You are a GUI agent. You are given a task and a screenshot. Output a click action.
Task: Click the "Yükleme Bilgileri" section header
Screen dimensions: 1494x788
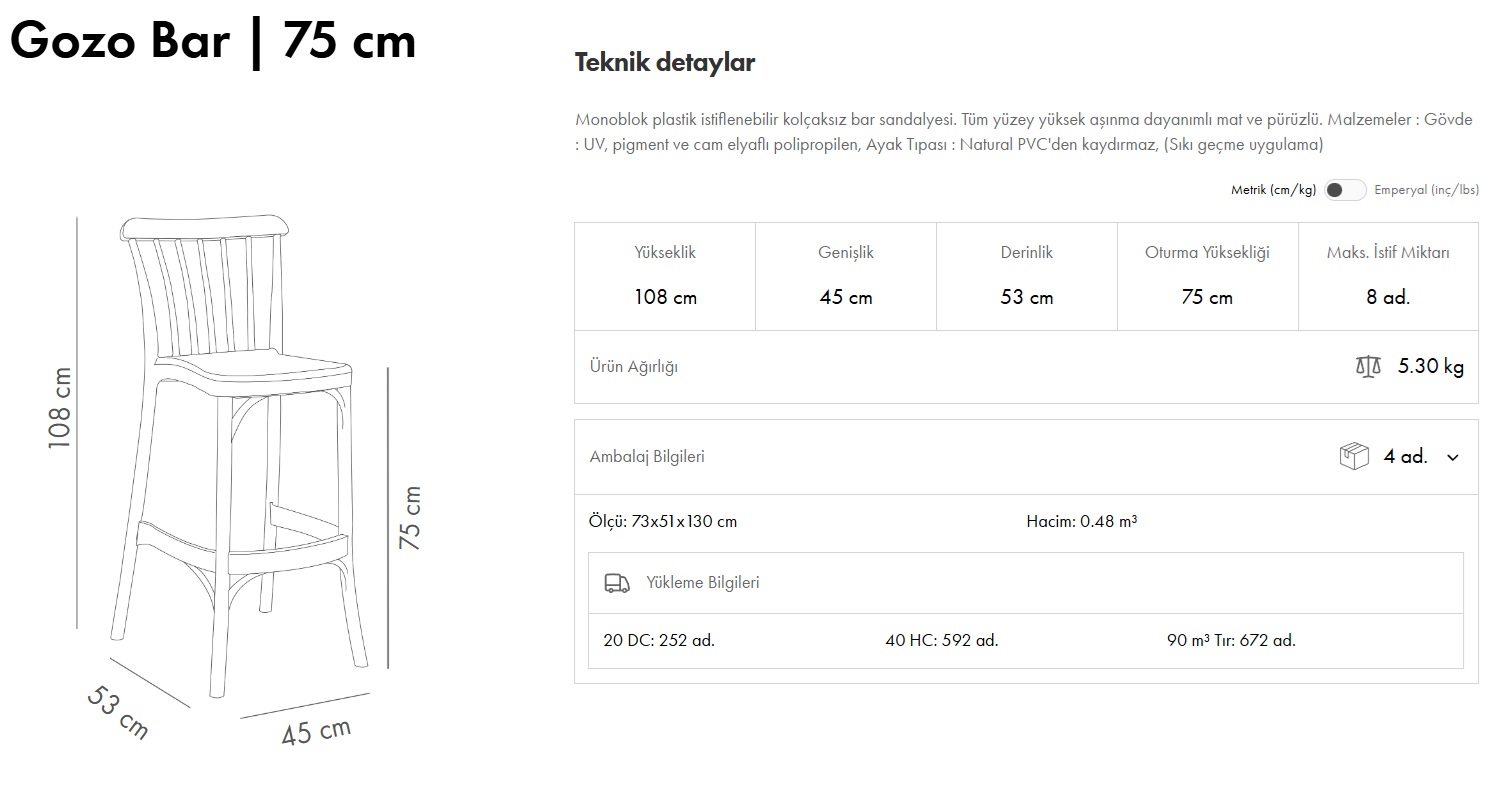tap(702, 583)
